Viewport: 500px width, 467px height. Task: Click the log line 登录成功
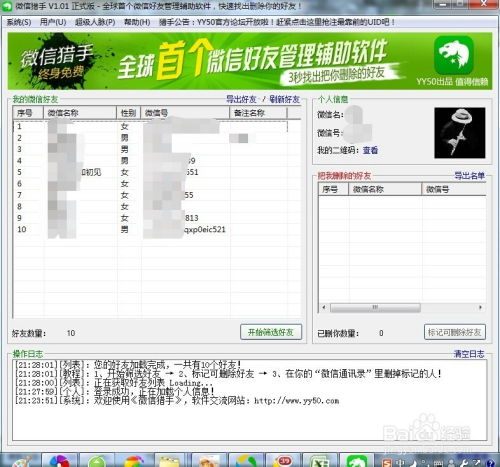(115, 391)
